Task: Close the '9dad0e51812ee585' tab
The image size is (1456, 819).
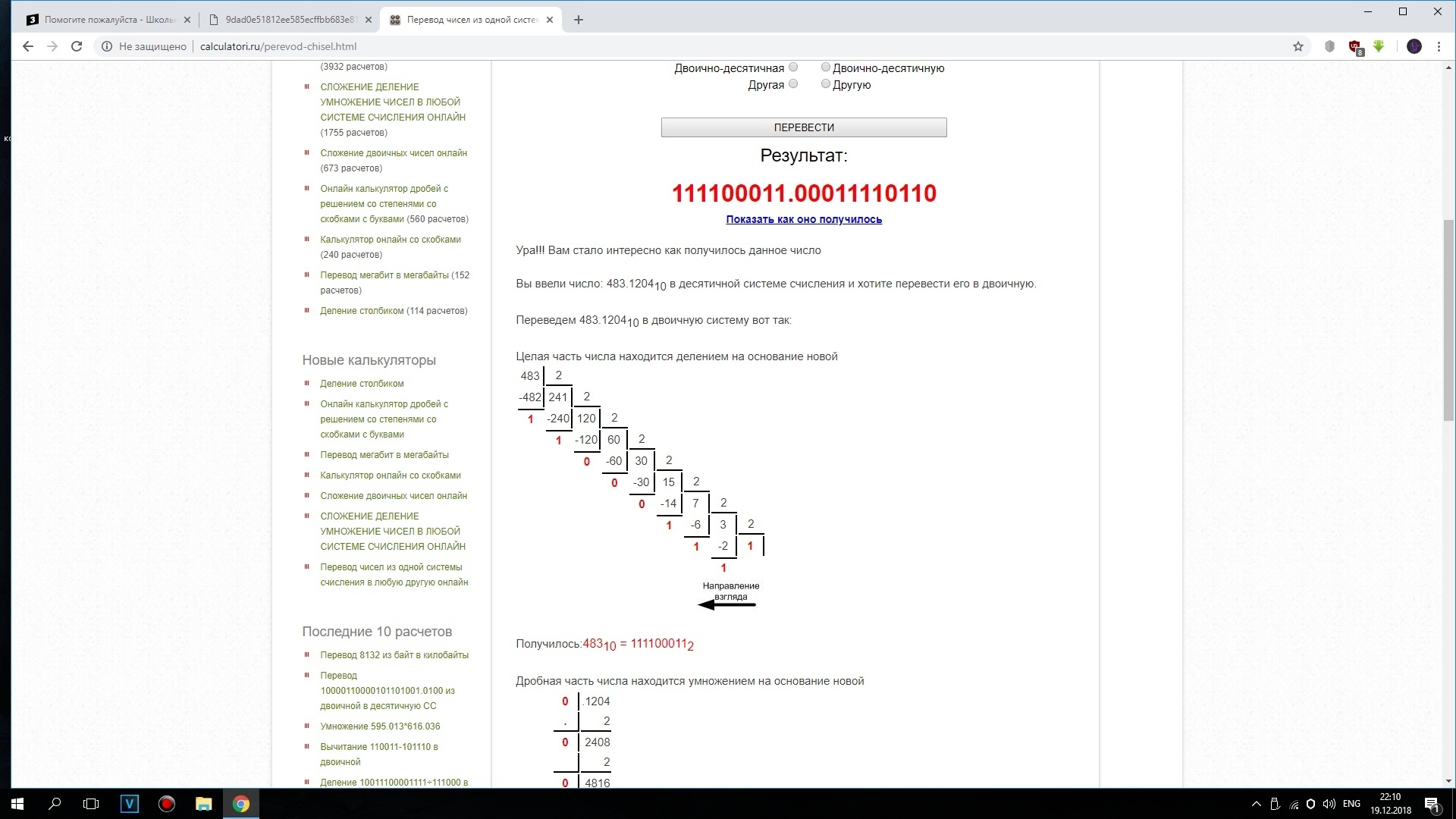Action: point(369,20)
